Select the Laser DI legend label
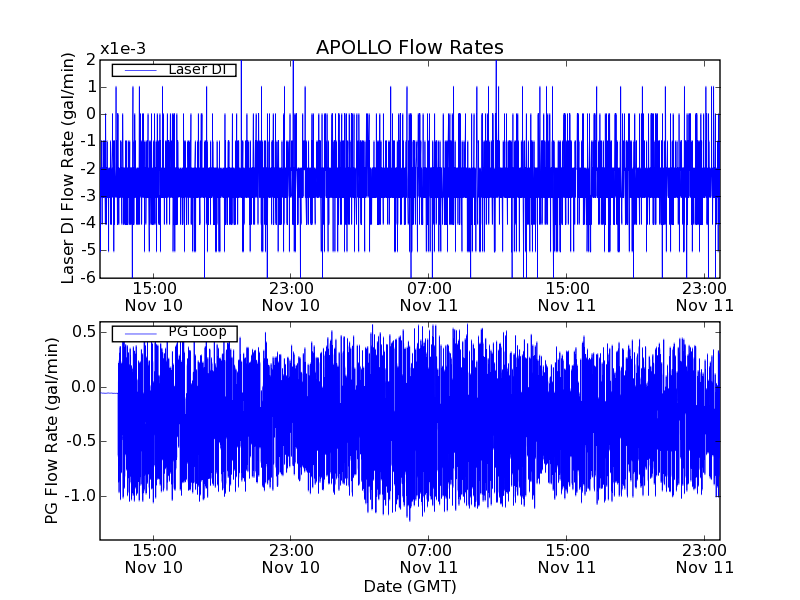This screenshot has width=800, height=600. pos(197,69)
